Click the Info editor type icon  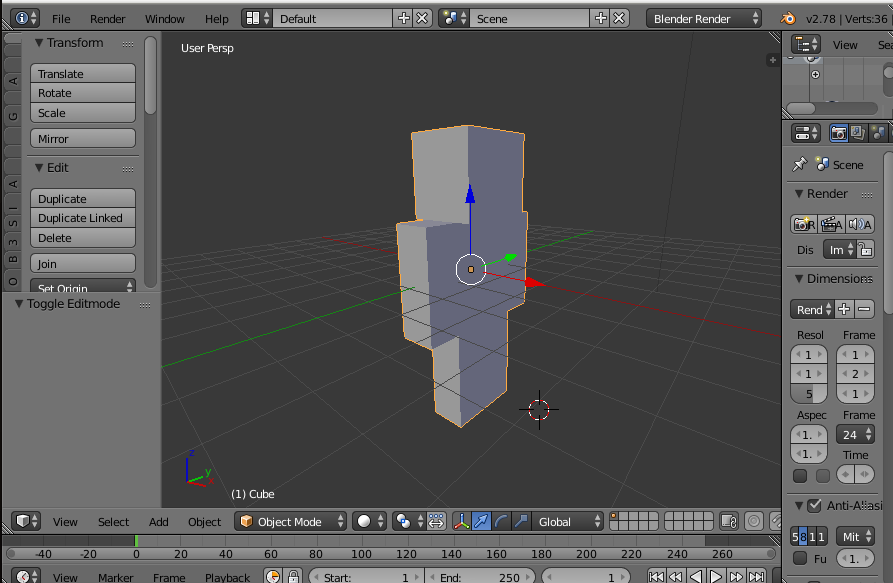pos(22,18)
